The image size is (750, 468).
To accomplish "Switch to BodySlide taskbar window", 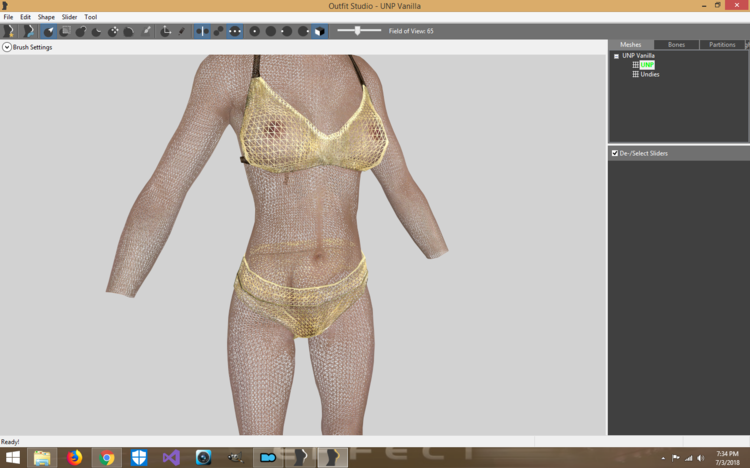I will (x=300, y=458).
